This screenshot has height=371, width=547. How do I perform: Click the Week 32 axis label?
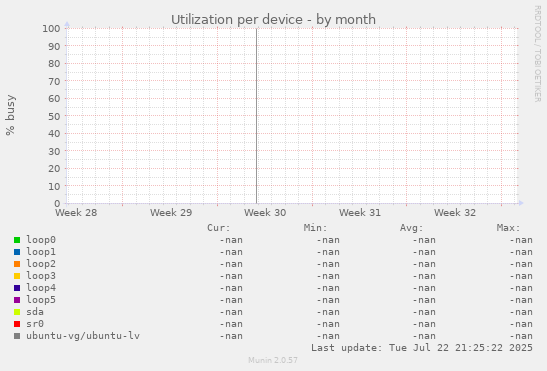[455, 213]
